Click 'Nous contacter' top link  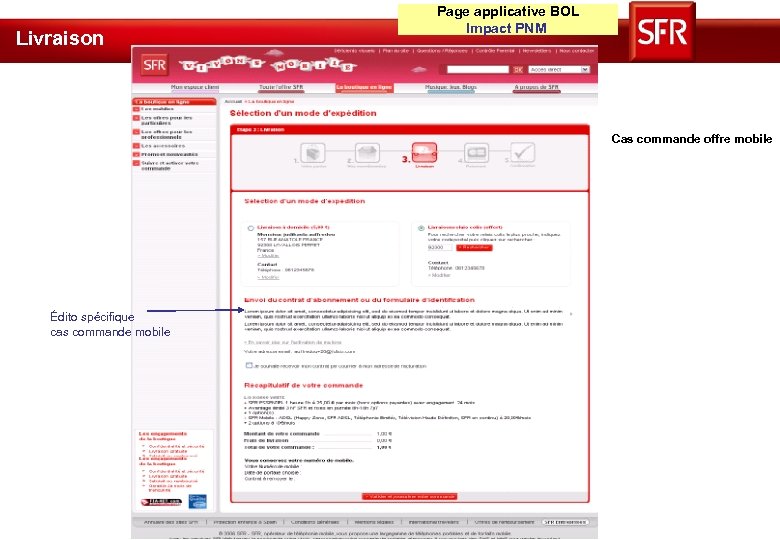click(577, 51)
